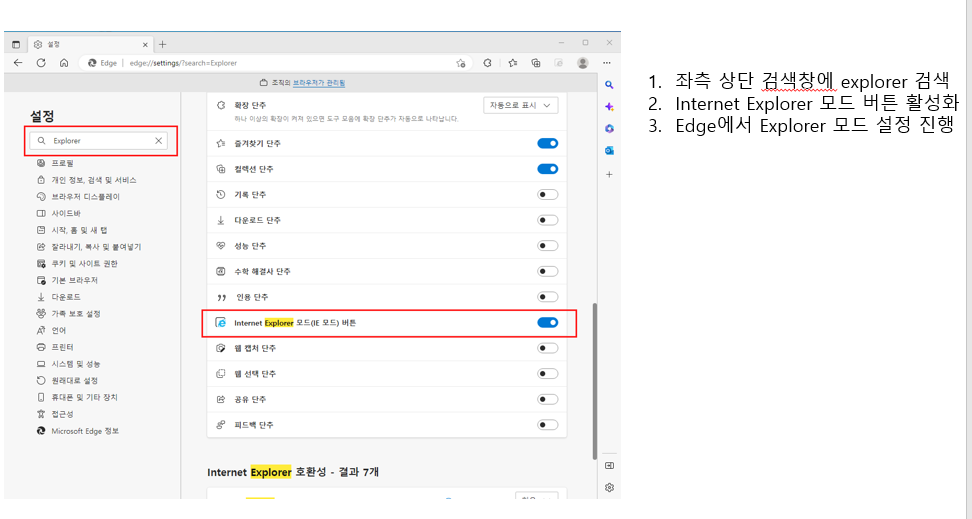Click the 브라우저가 관리됨 link
Screen dimensions: 972x519
319,82
